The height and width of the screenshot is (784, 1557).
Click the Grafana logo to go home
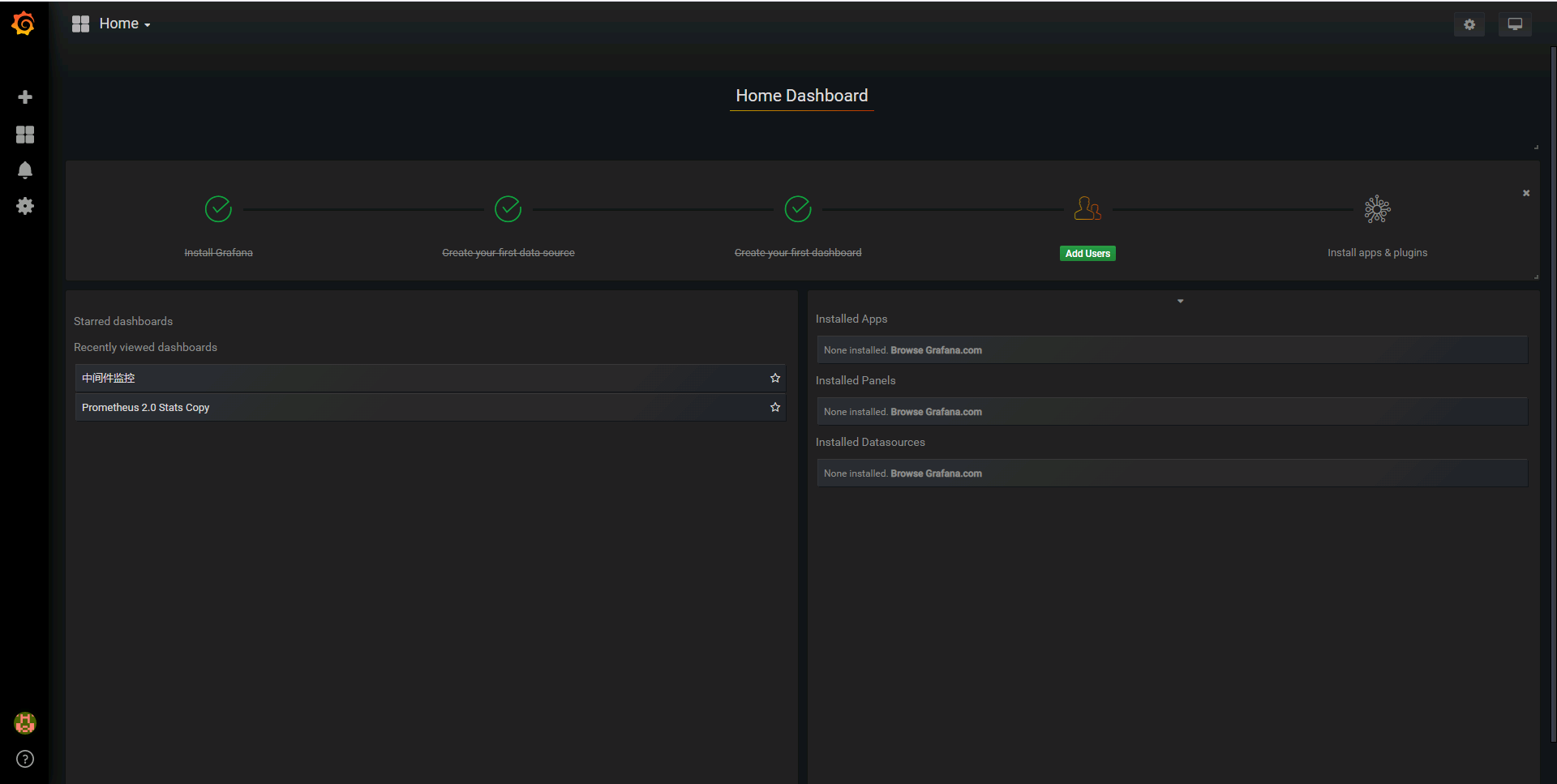[x=23, y=24]
